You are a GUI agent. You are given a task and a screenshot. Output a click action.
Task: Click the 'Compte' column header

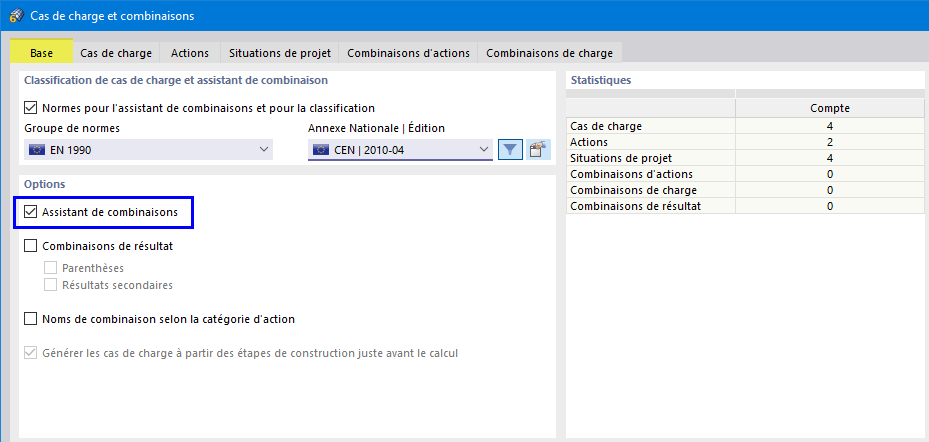830,108
